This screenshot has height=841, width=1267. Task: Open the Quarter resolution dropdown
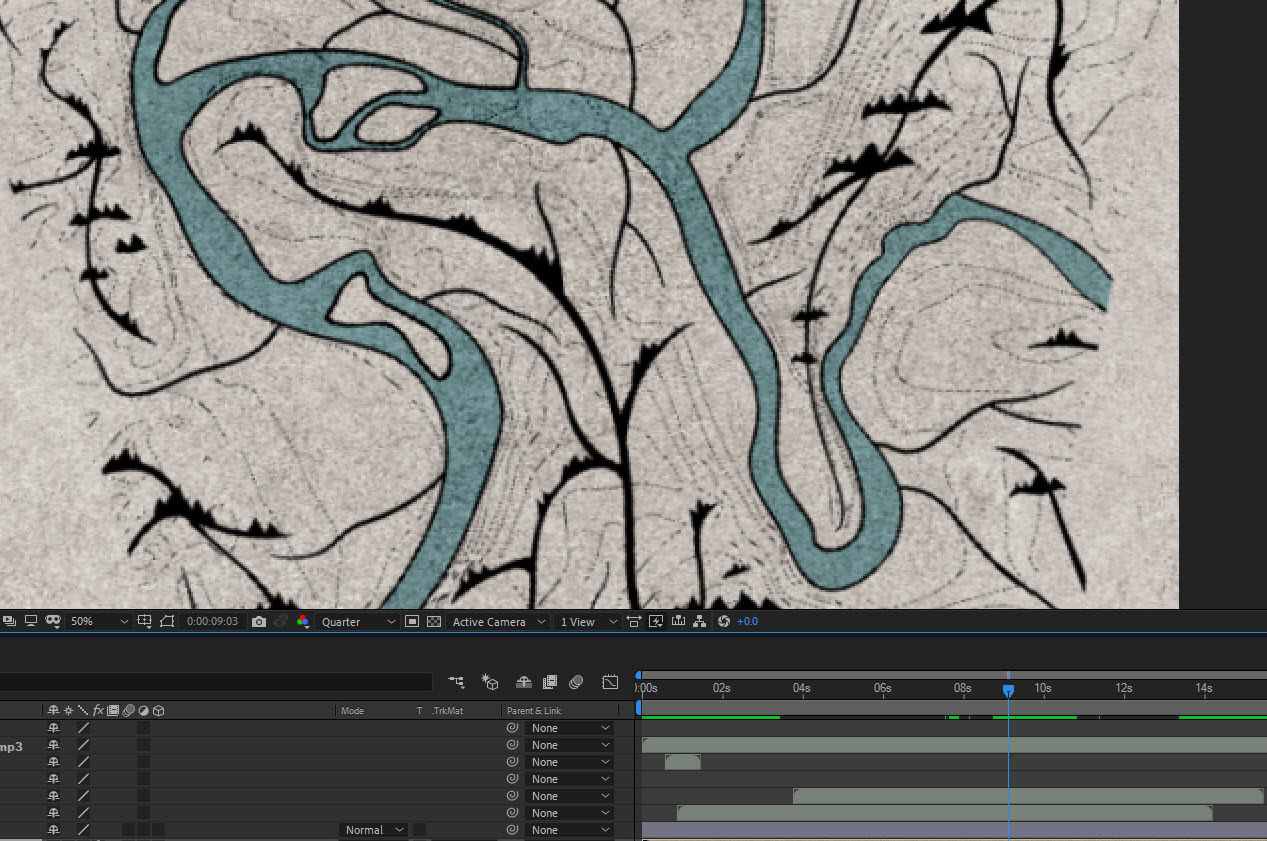(358, 621)
